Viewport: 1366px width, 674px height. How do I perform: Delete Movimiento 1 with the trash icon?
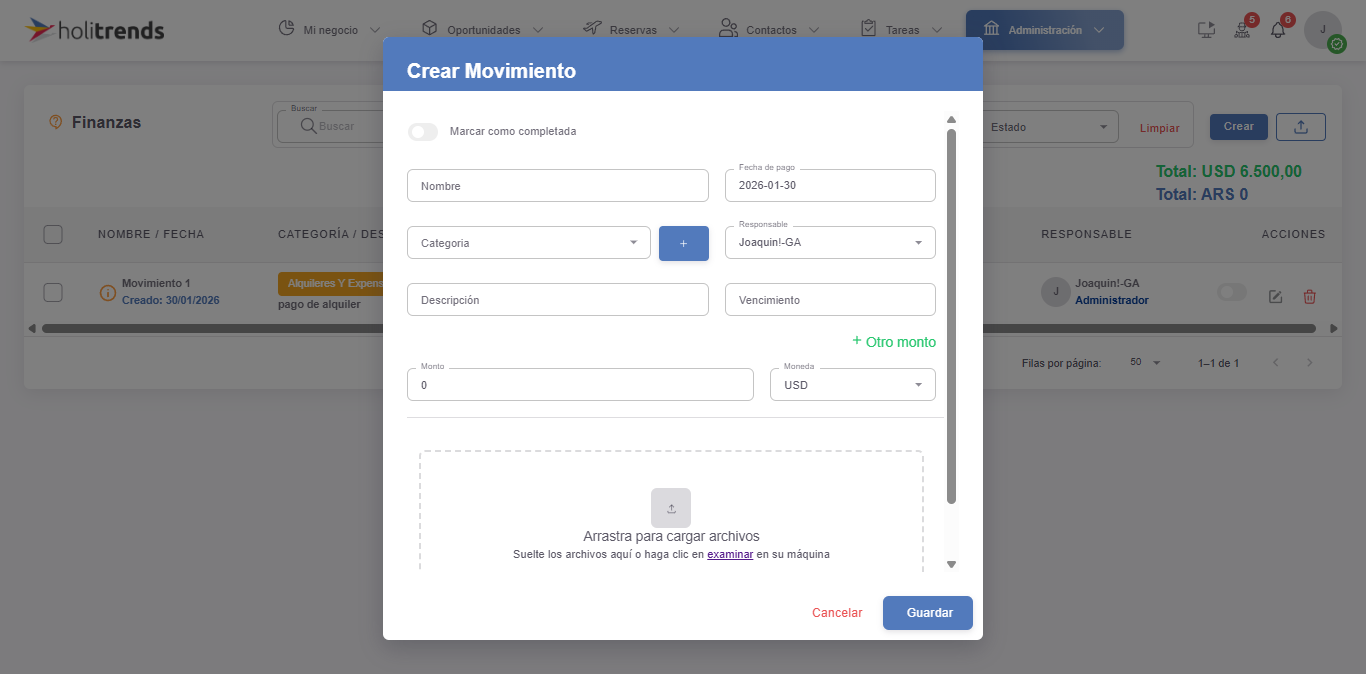click(1309, 296)
